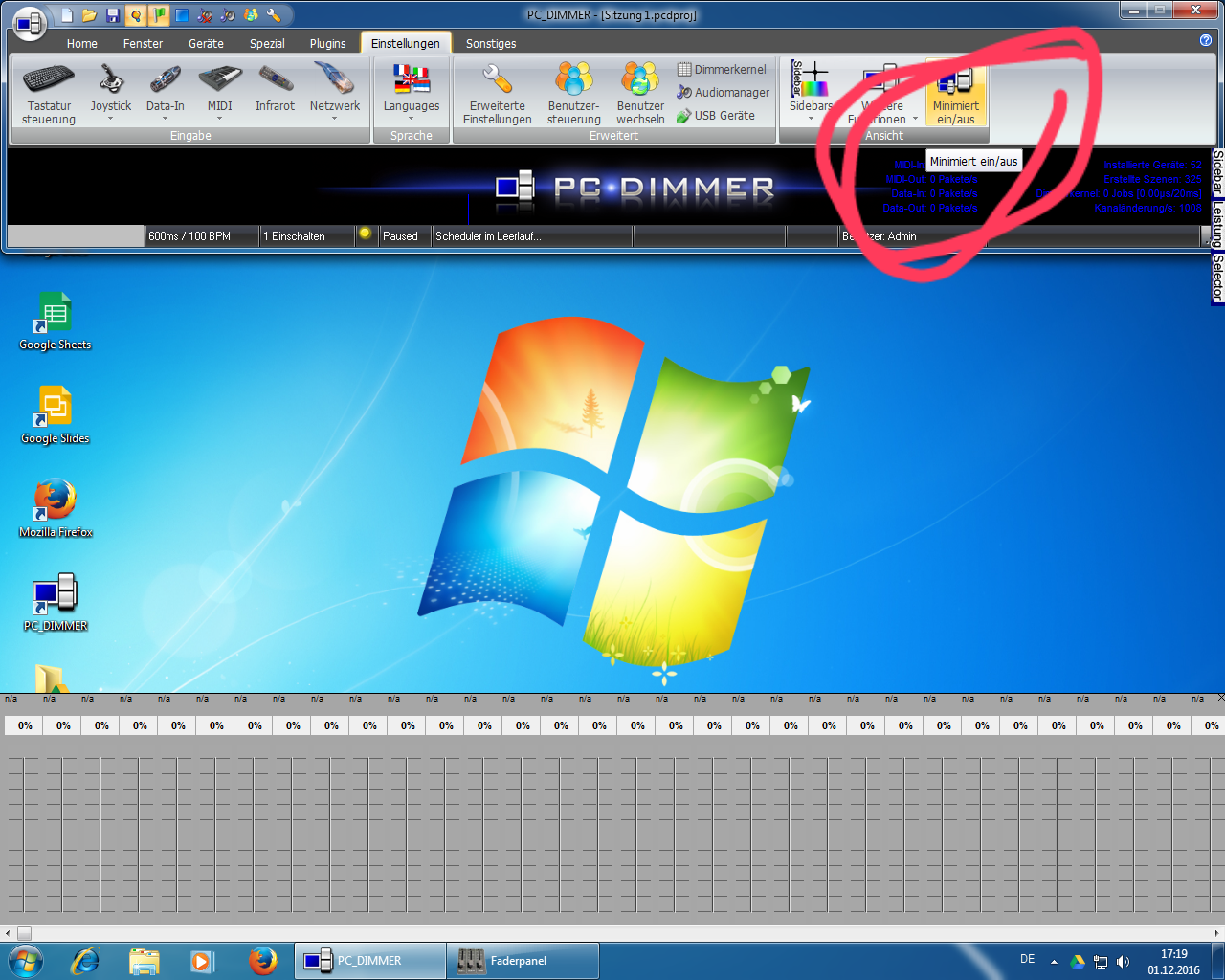The image size is (1225, 980).
Task: Create a new project via blank page icon
Action: (67, 15)
